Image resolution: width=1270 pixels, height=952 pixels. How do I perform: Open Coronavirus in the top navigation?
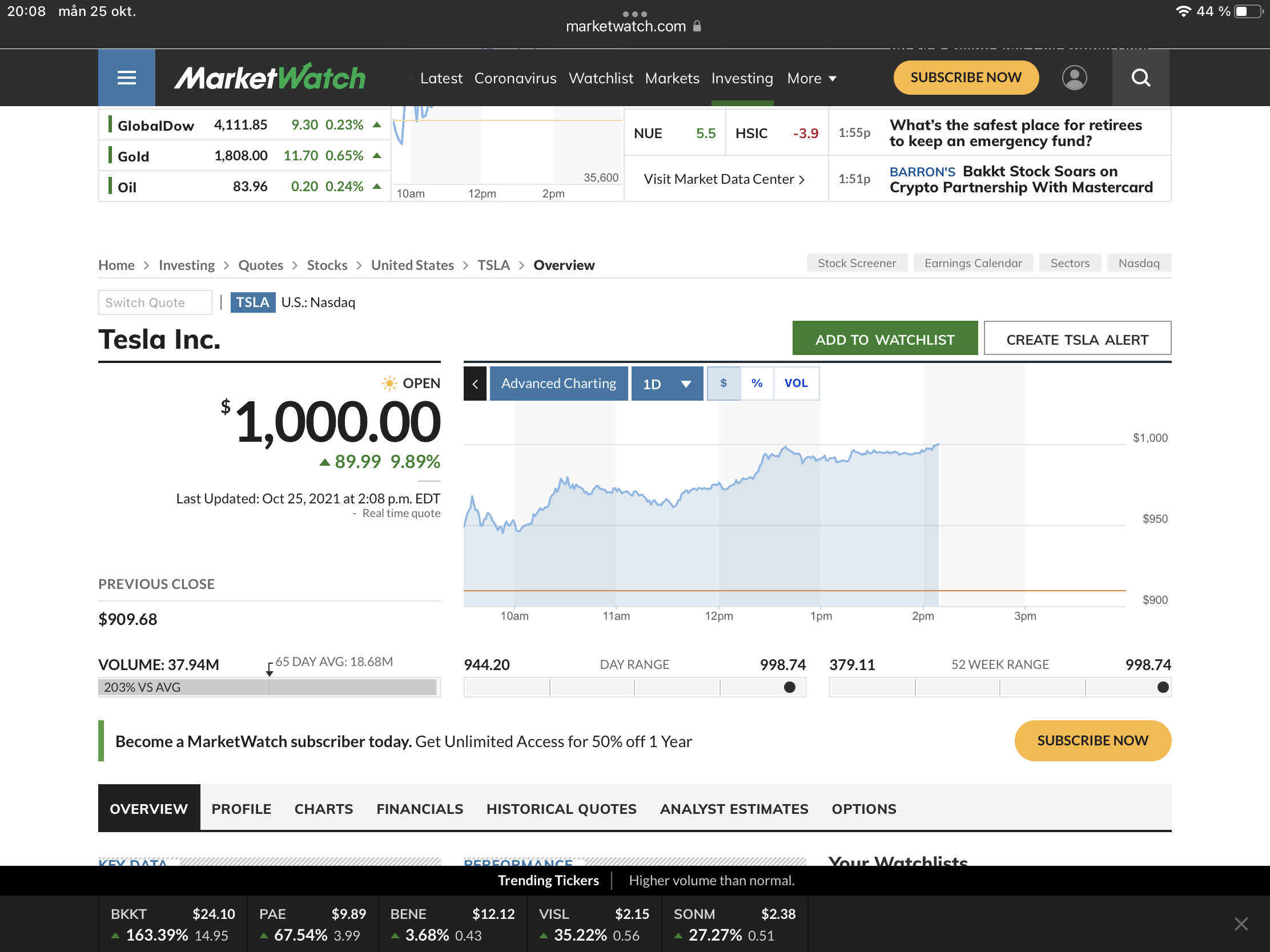click(x=515, y=78)
